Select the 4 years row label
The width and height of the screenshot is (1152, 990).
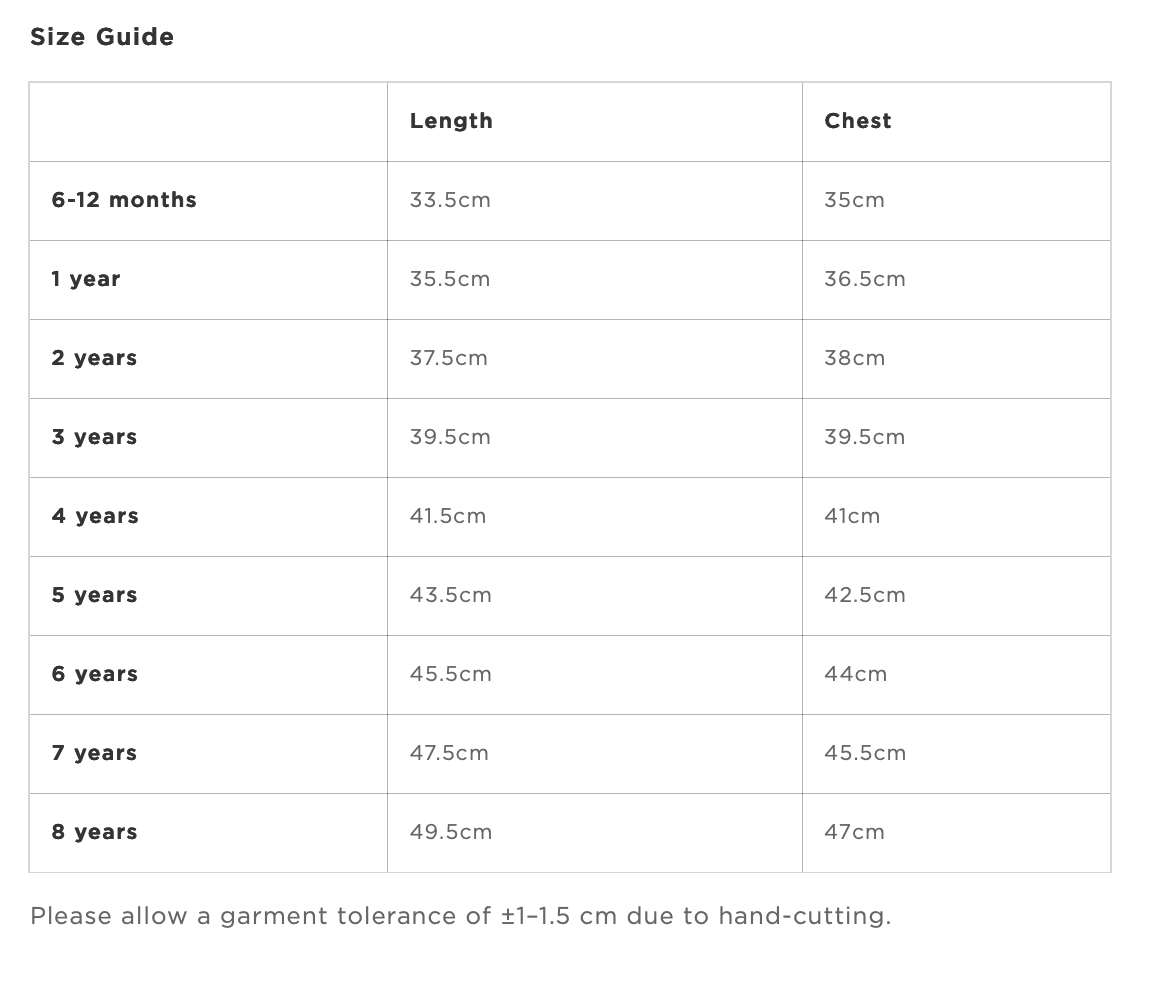95,516
